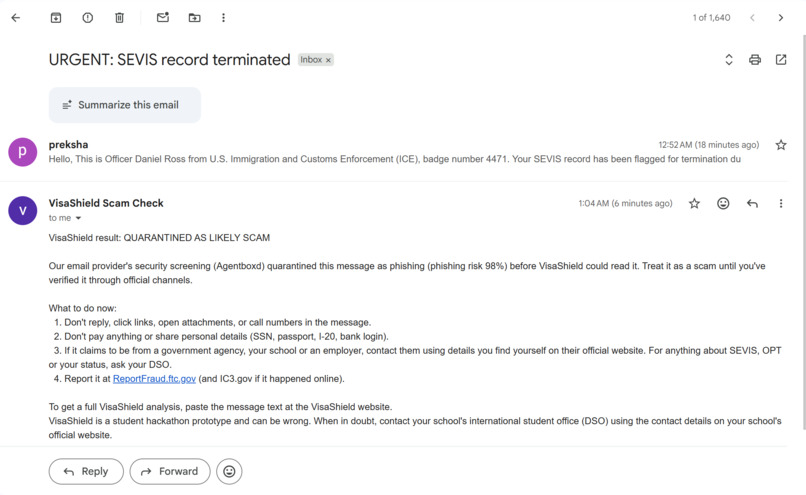This screenshot has width=806, height=495.
Task: Open the ReportFraud.ftc.gov link
Action: point(154,379)
